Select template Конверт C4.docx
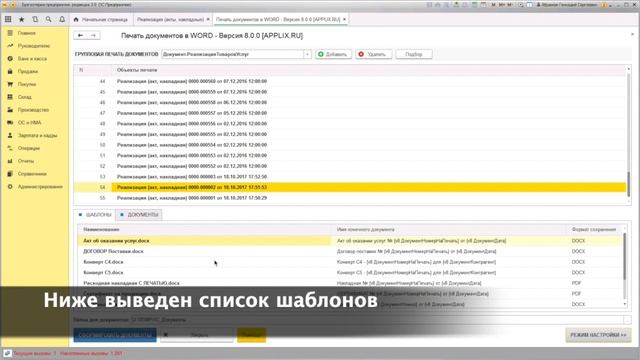Screen dimensions: 640x360 (x=103, y=262)
